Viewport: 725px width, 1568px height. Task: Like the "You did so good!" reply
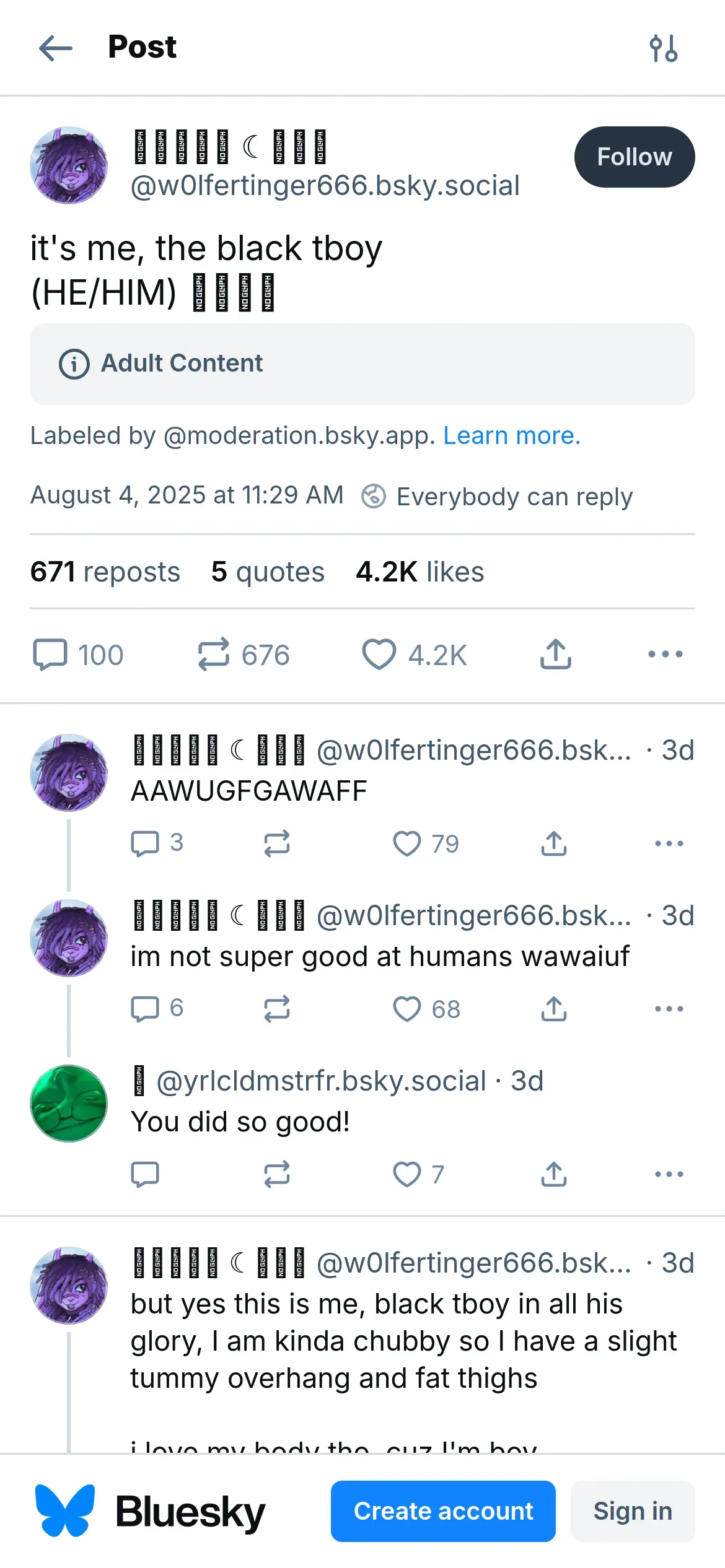click(407, 1174)
